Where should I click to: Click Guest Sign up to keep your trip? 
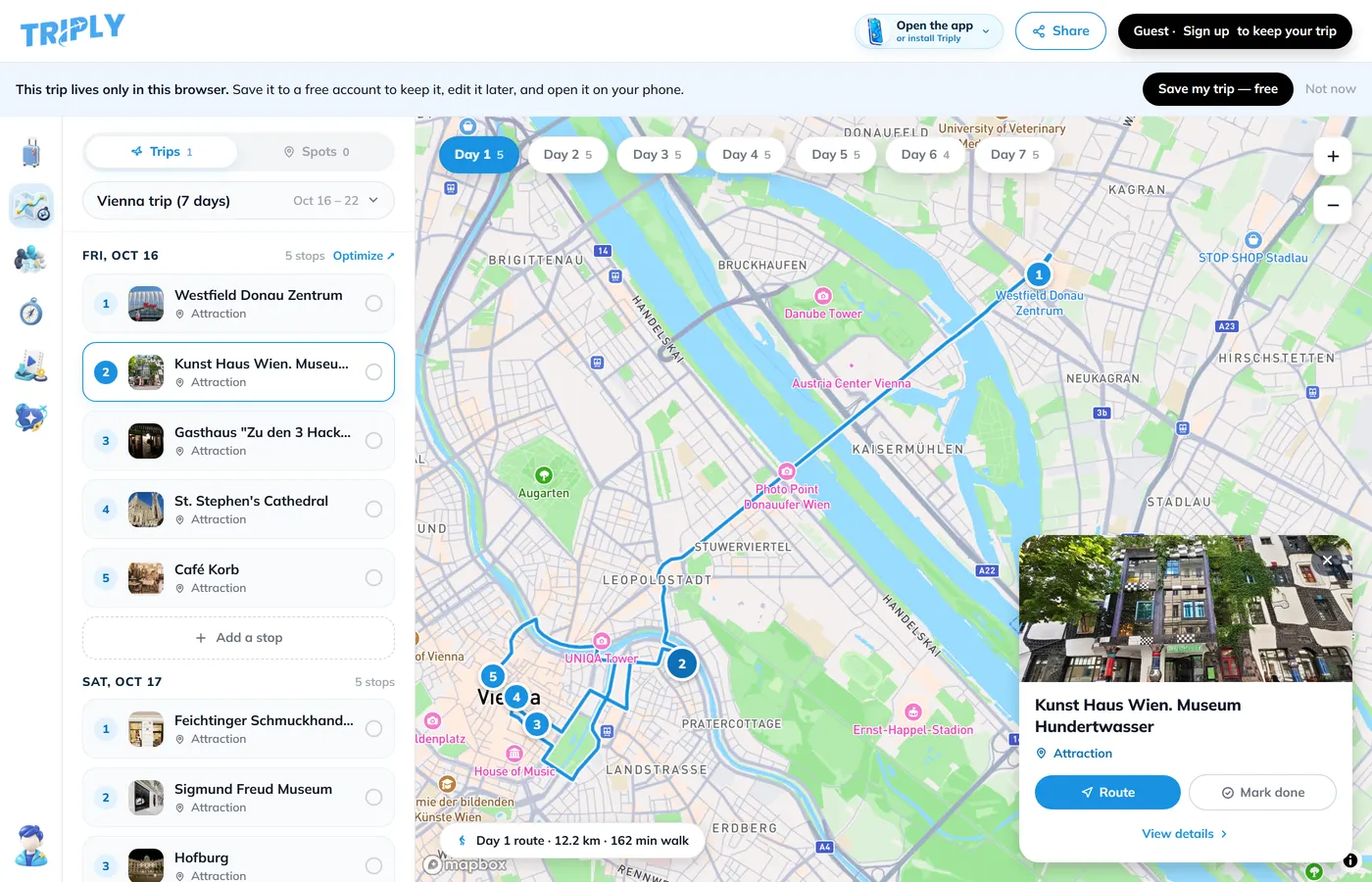1235,31
